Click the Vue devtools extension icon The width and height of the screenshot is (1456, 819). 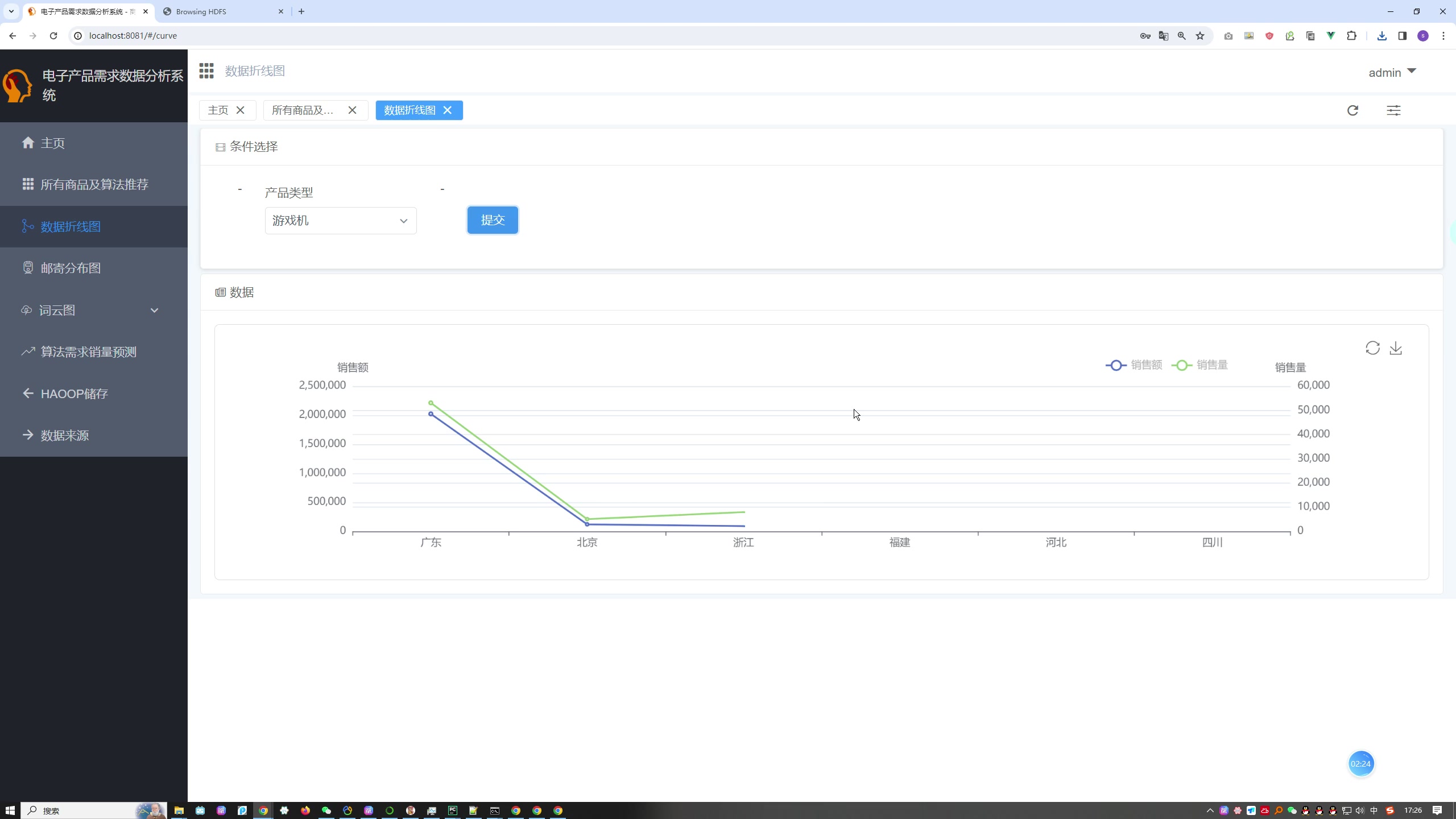[x=1331, y=36]
